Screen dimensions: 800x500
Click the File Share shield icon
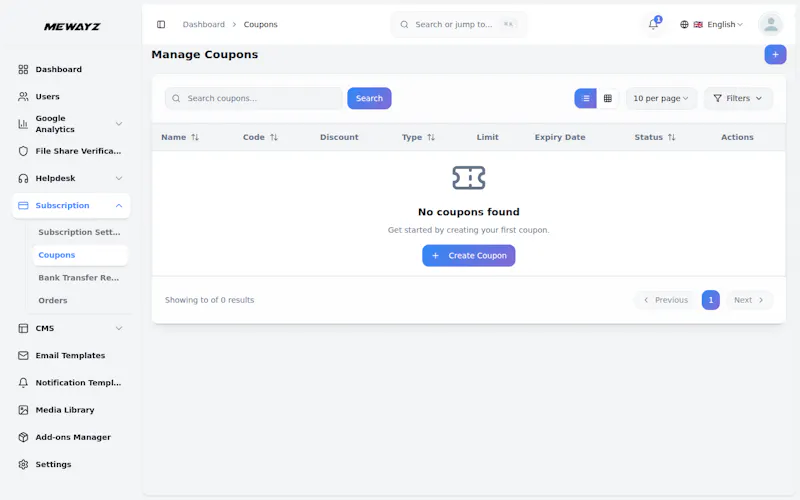(x=23, y=151)
